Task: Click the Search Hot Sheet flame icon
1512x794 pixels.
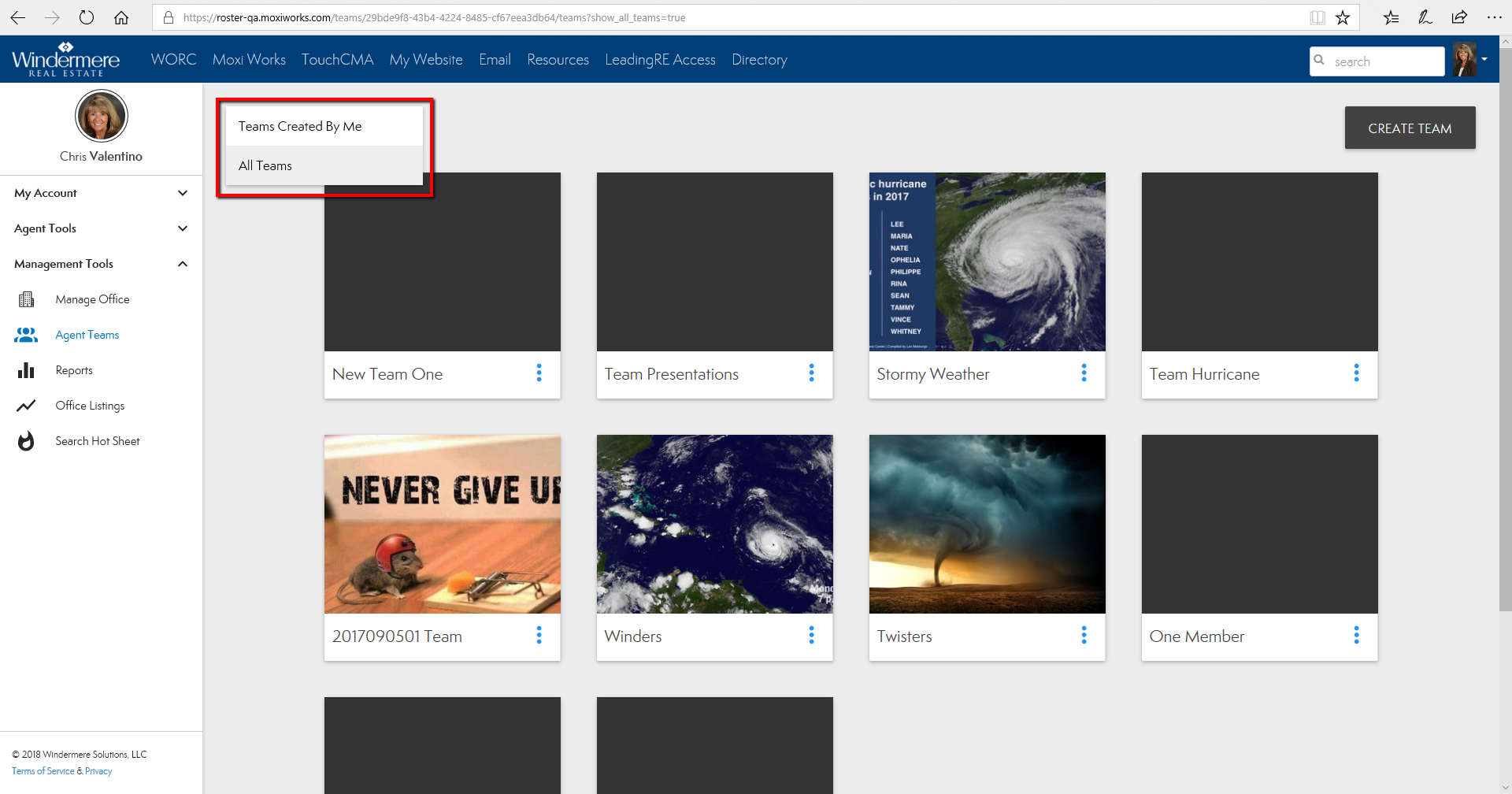Action: pyautogui.click(x=26, y=441)
